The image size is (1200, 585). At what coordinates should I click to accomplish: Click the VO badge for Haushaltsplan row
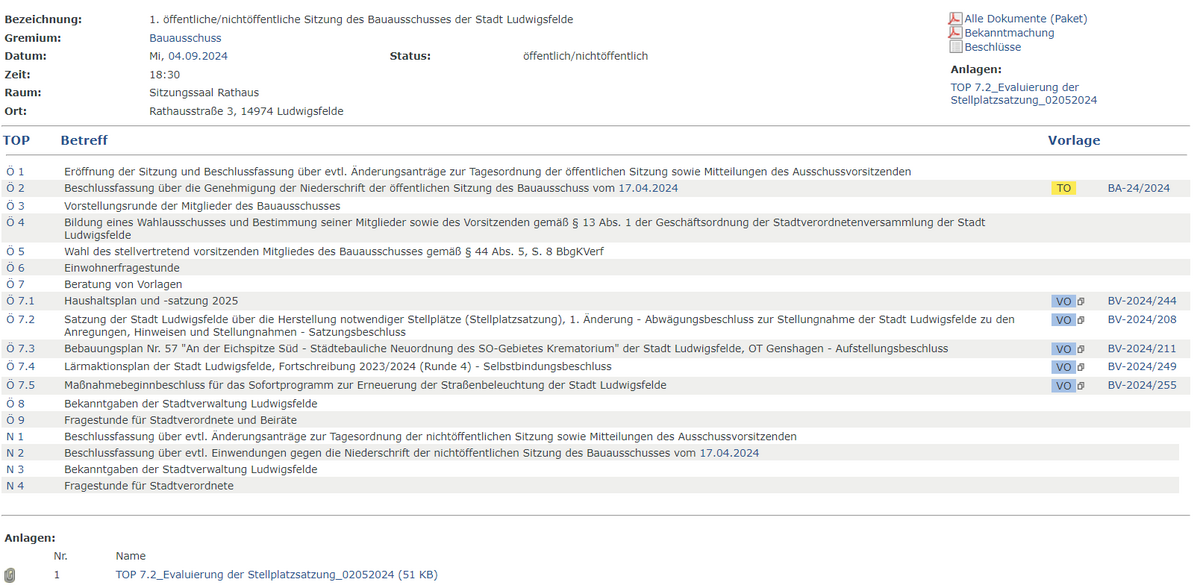(x=1063, y=301)
